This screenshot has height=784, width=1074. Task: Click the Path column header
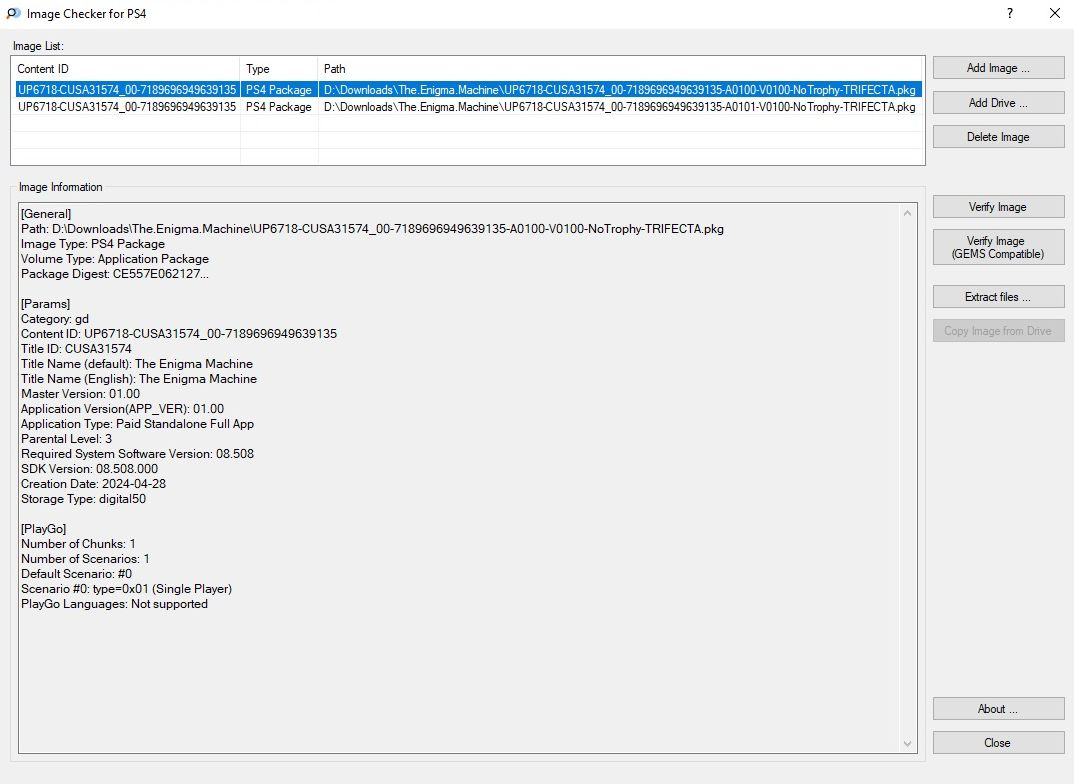621,68
